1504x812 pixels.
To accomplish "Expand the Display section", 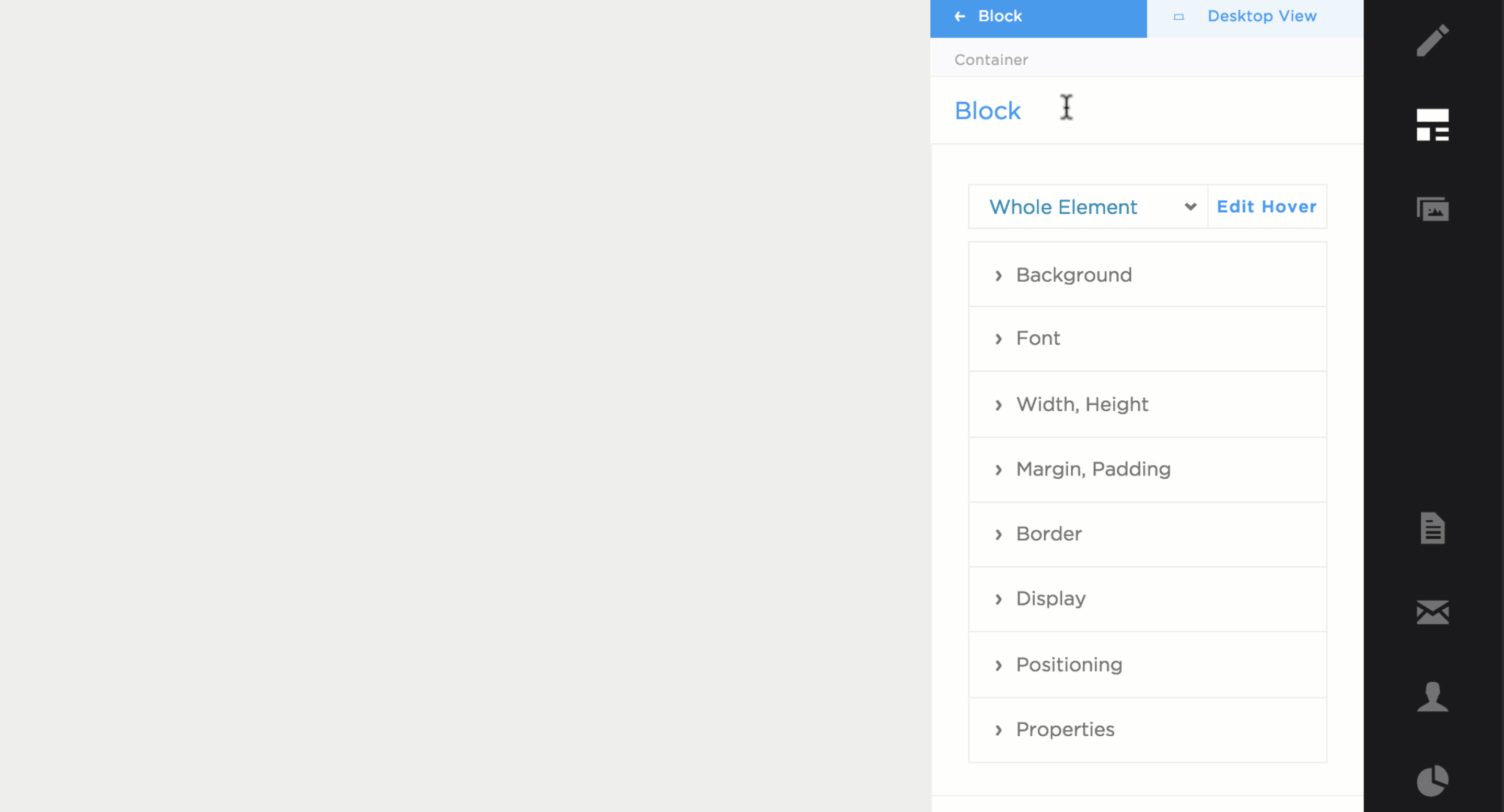I will pos(1050,599).
